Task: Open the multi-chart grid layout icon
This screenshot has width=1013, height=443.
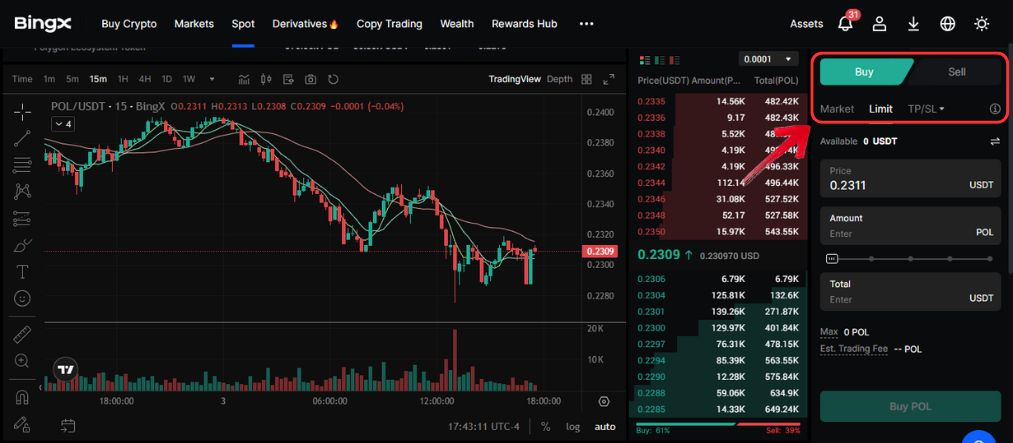Action: [587, 79]
